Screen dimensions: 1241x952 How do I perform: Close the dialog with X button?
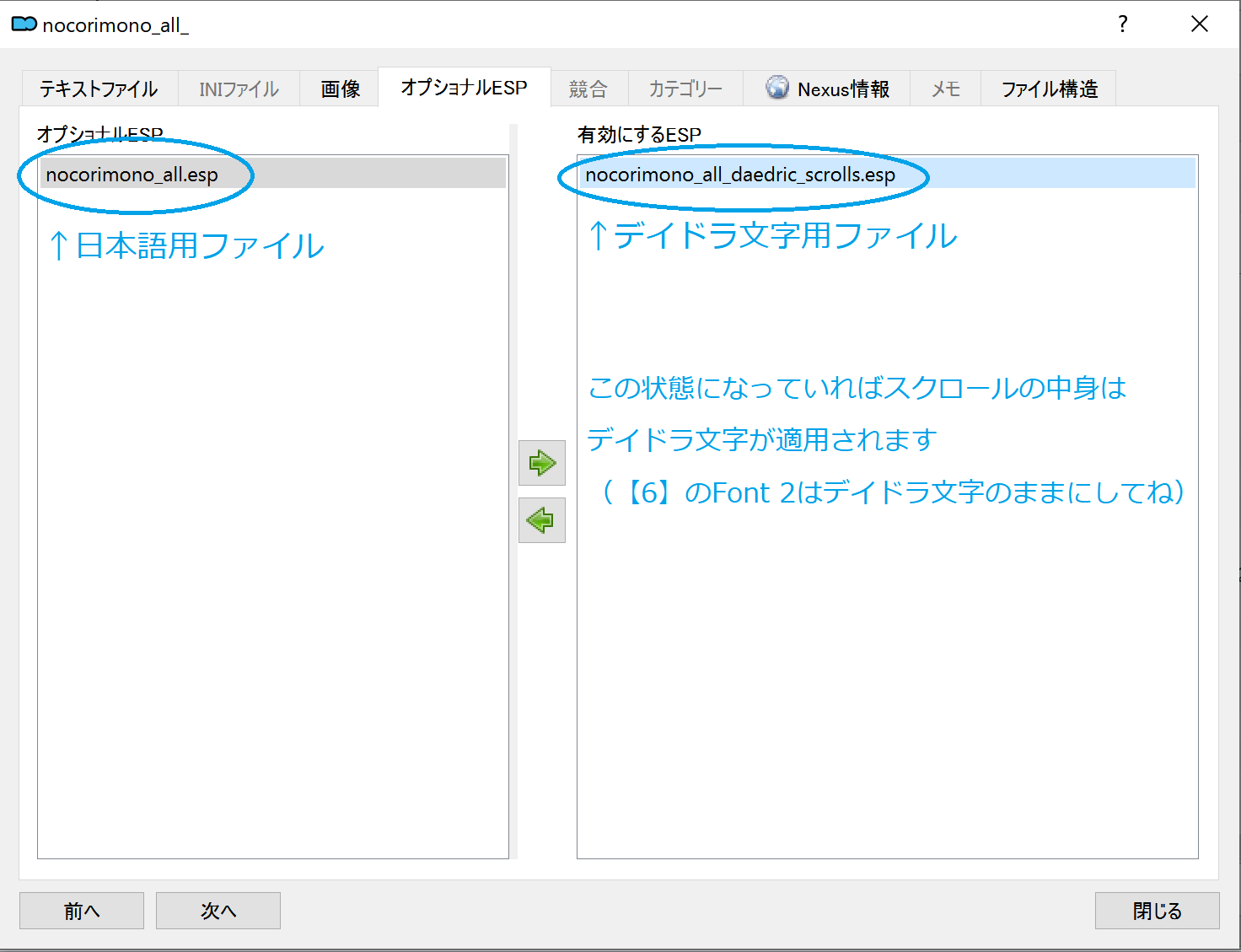coord(1199,24)
